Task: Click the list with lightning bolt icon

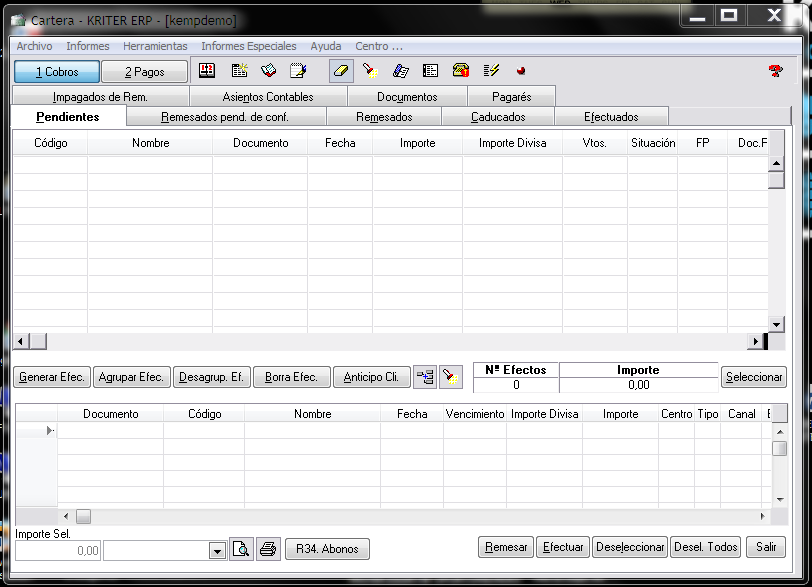Action: pos(491,71)
